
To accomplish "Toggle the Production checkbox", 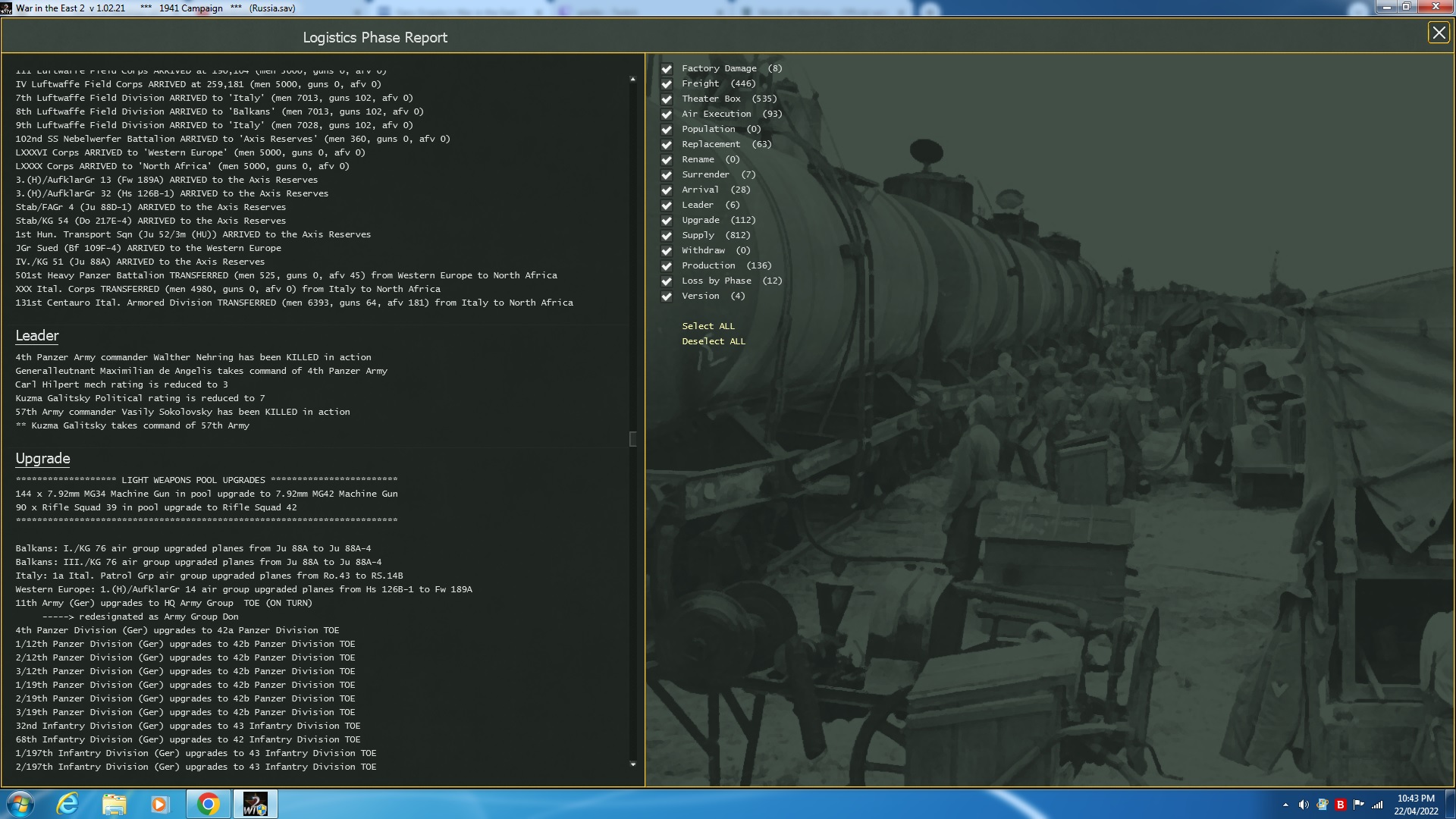I will (x=667, y=266).
